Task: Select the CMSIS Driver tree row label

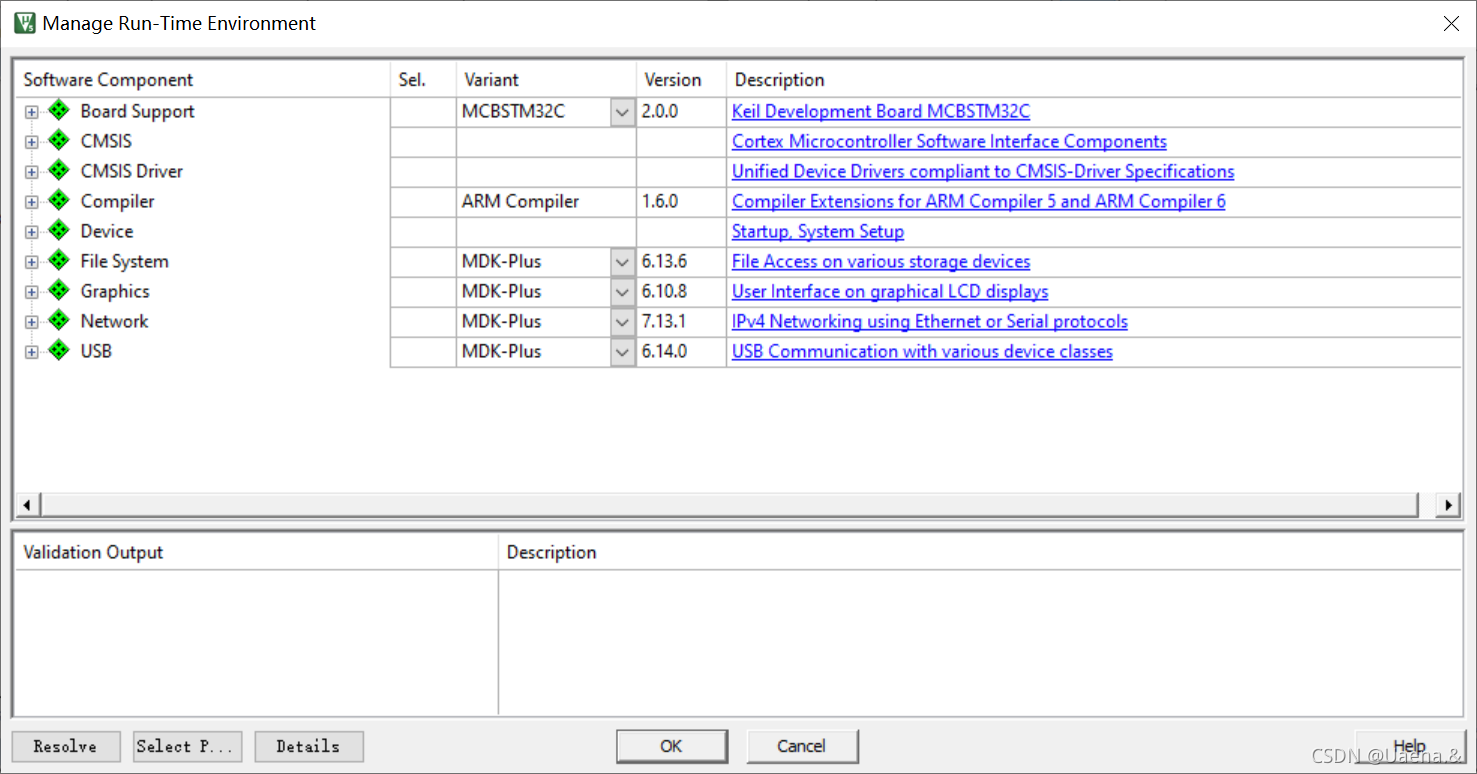Action: [x=131, y=171]
